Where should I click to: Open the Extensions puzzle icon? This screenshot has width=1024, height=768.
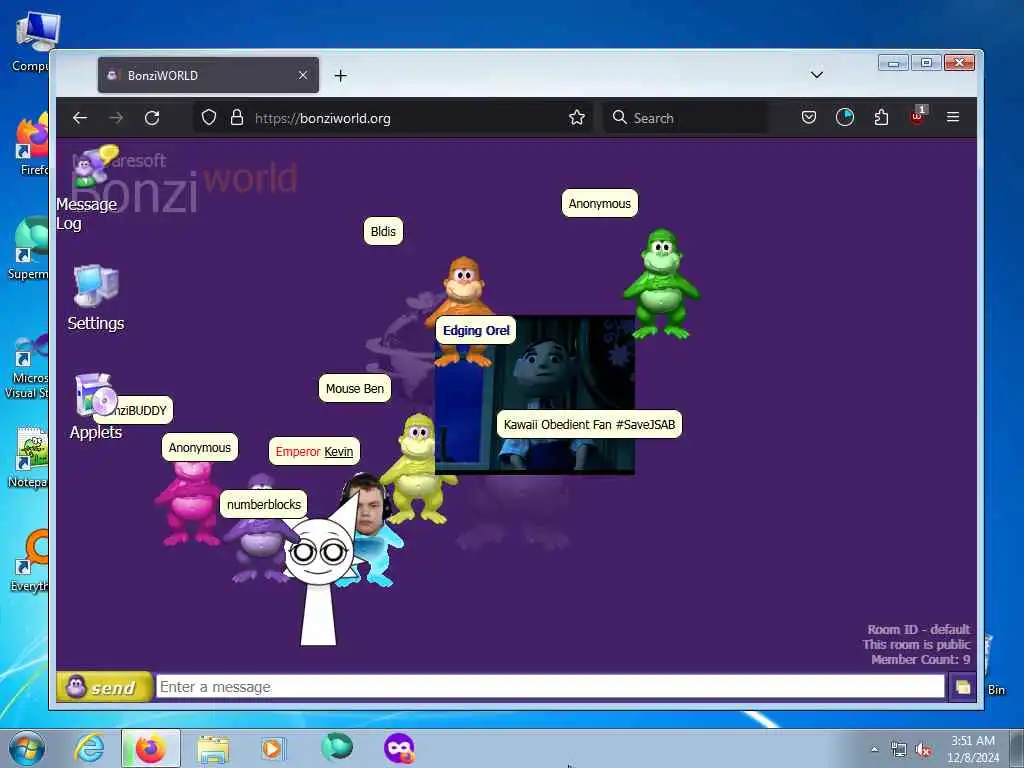[x=882, y=118]
